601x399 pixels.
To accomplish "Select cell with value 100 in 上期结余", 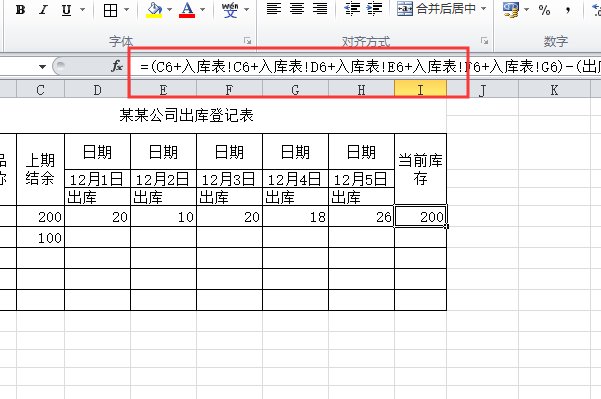I will point(40,237).
